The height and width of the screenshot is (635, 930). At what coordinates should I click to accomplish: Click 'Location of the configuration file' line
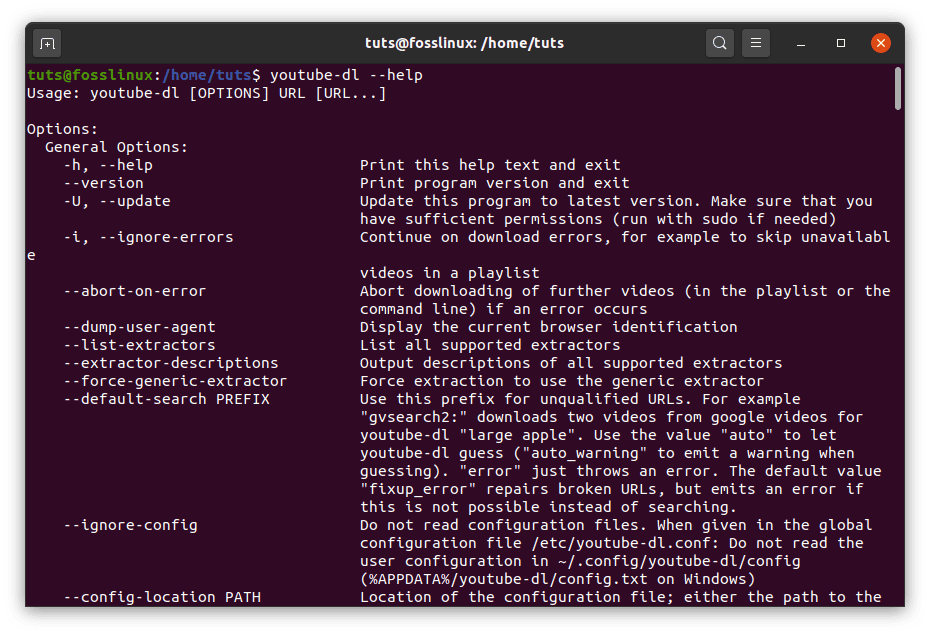click(x=620, y=597)
